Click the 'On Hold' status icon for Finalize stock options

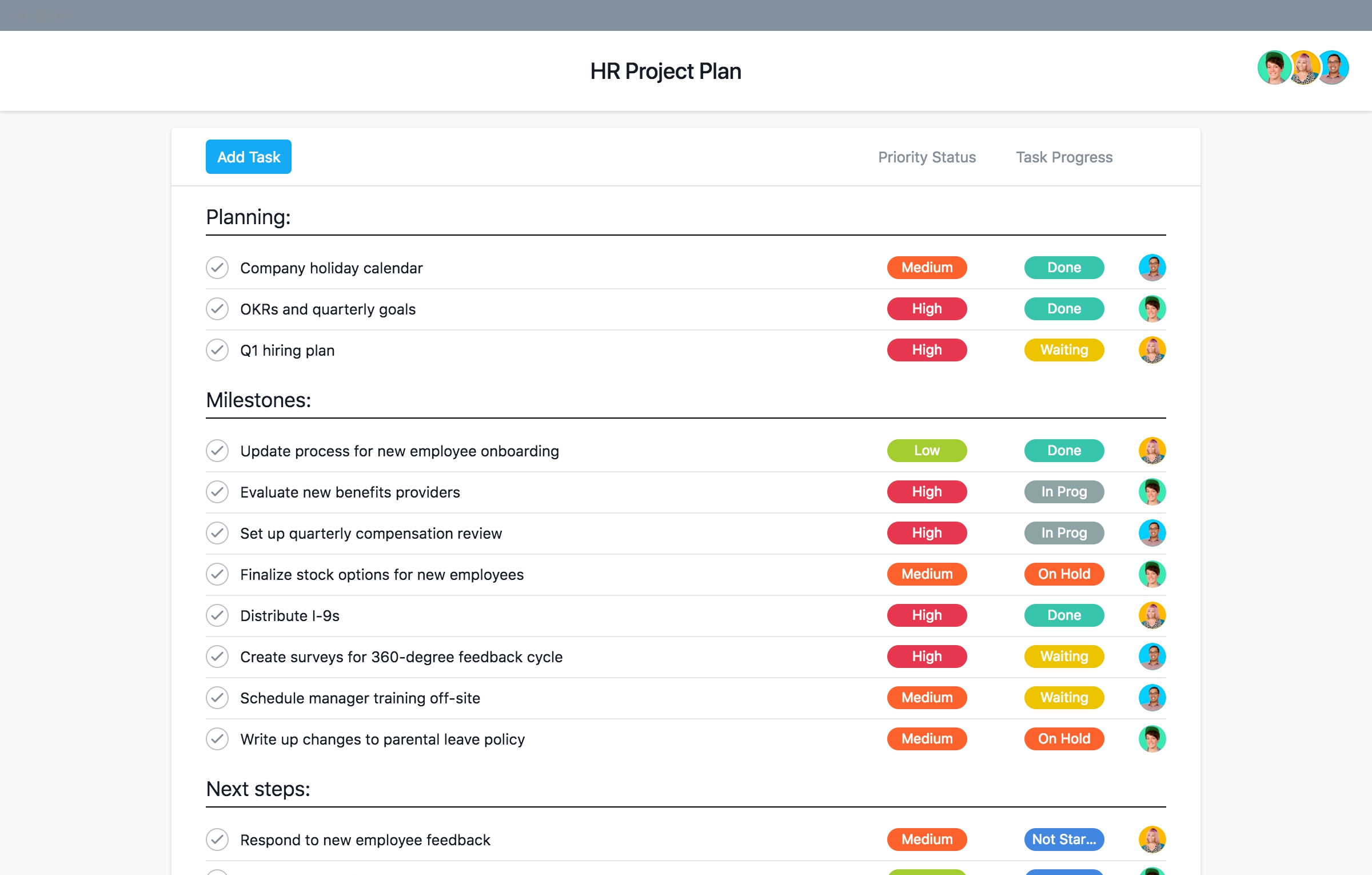[x=1063, y=574]
